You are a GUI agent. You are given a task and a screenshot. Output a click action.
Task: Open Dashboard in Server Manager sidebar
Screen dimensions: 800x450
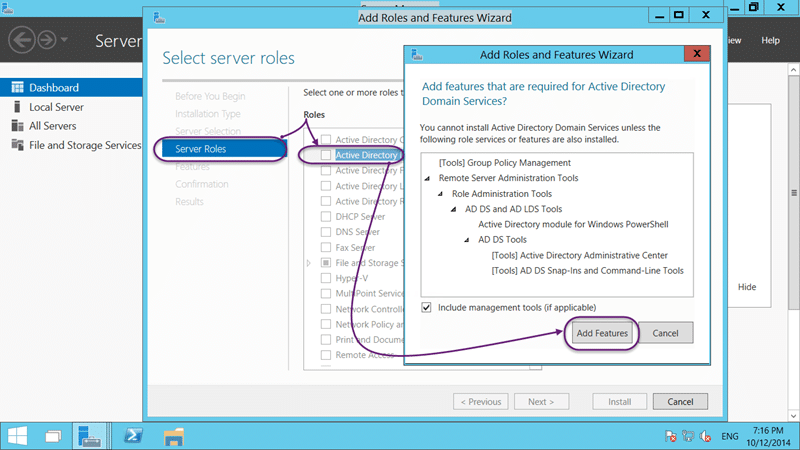point(71,87)
